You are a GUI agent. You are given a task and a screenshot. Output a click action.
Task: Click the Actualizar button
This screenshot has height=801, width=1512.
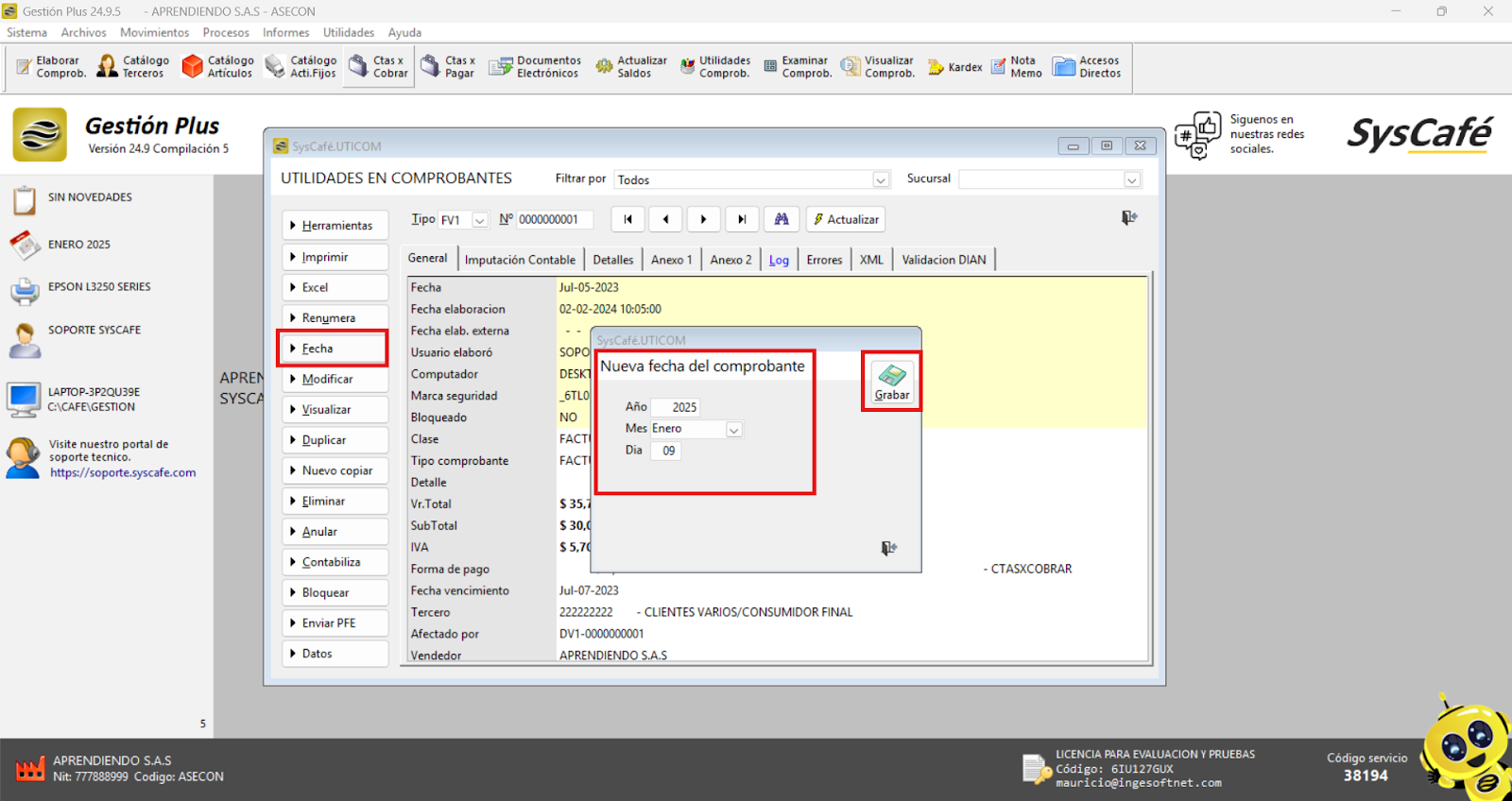tap(846, 219)
